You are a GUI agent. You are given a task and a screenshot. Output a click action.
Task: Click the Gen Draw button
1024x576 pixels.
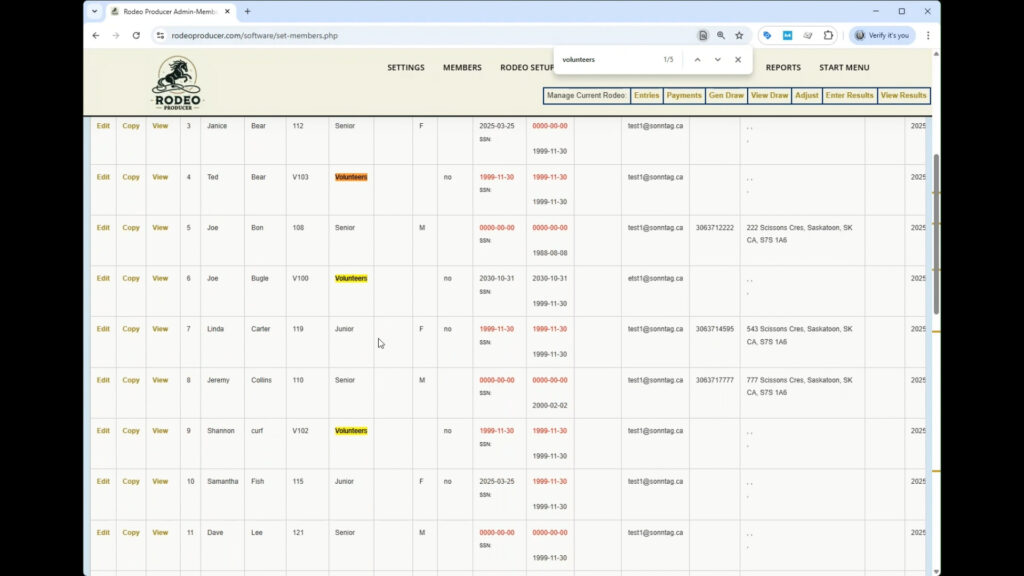coord(726,95)
